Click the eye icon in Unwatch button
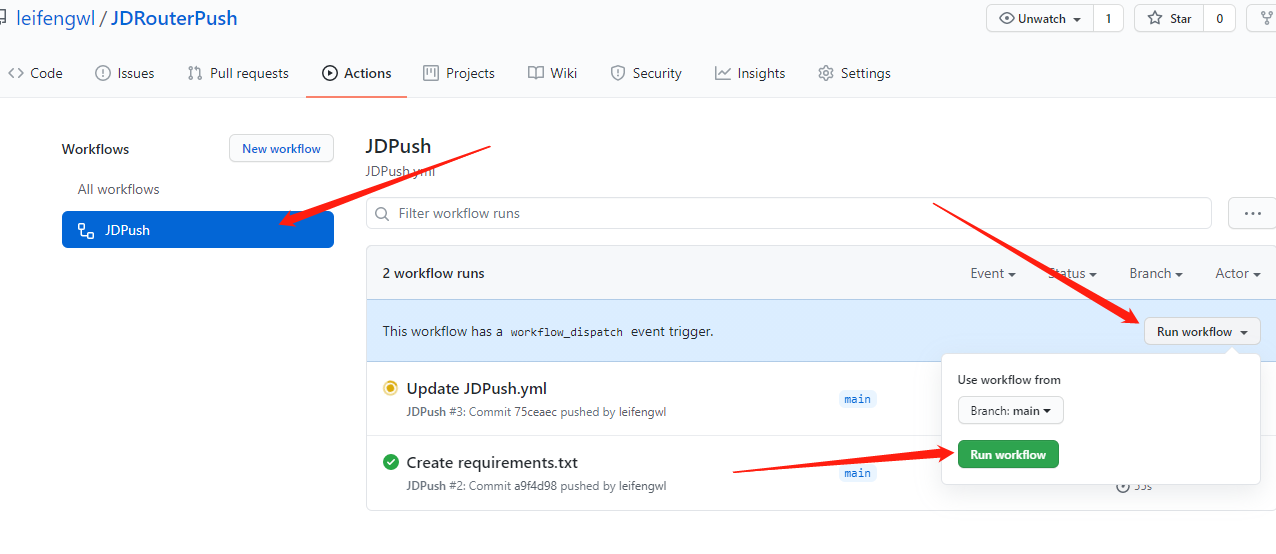The height and width of the screenshot is (554, 1276). pos(1007,19)
